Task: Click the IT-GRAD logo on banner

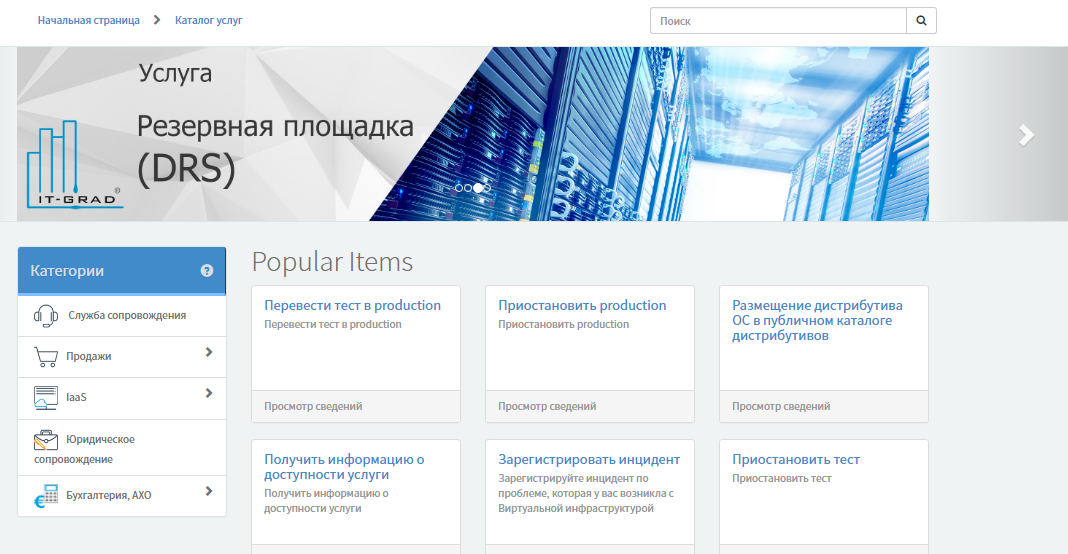Action: 74,166
